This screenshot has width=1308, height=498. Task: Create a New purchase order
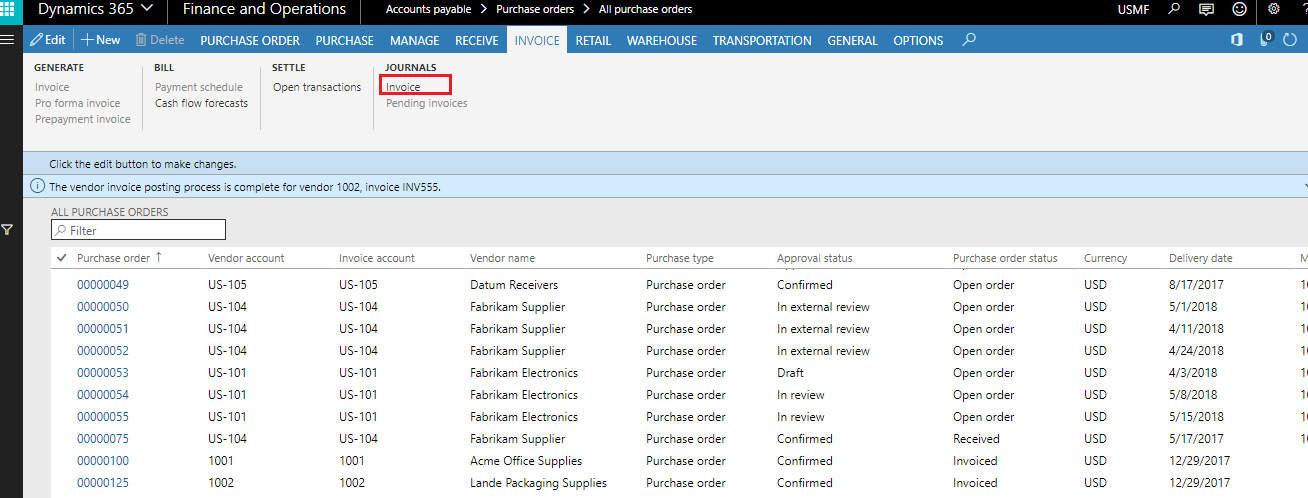pos(100,40)
